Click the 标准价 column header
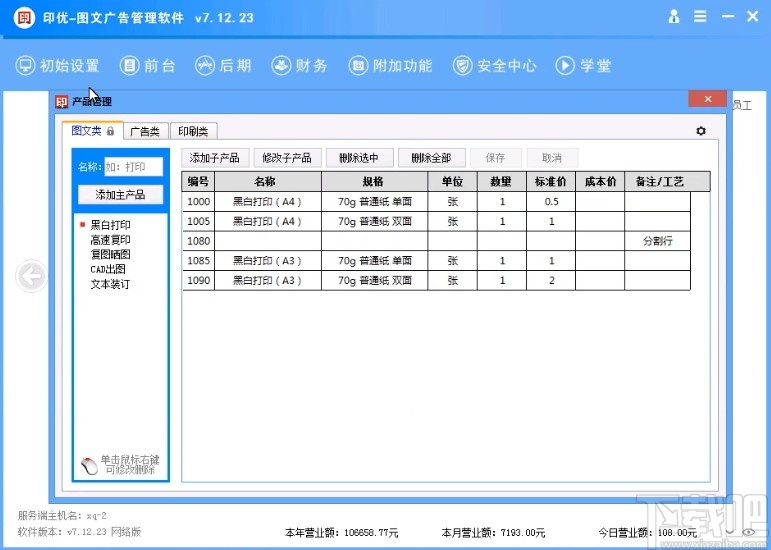The width and height of the screenshot is (771, 550). [551, 181]
